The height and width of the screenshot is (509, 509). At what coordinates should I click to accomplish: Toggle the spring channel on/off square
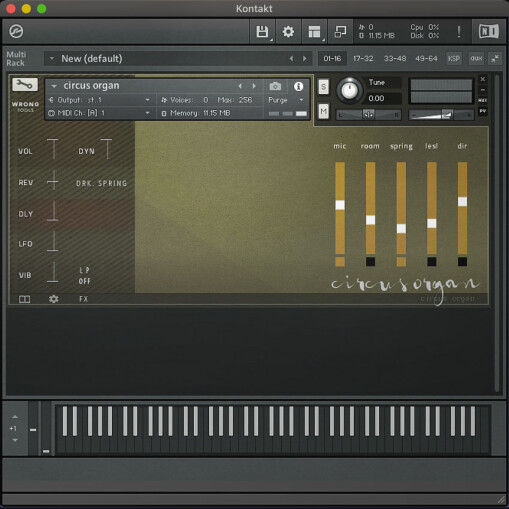point(401,262)
